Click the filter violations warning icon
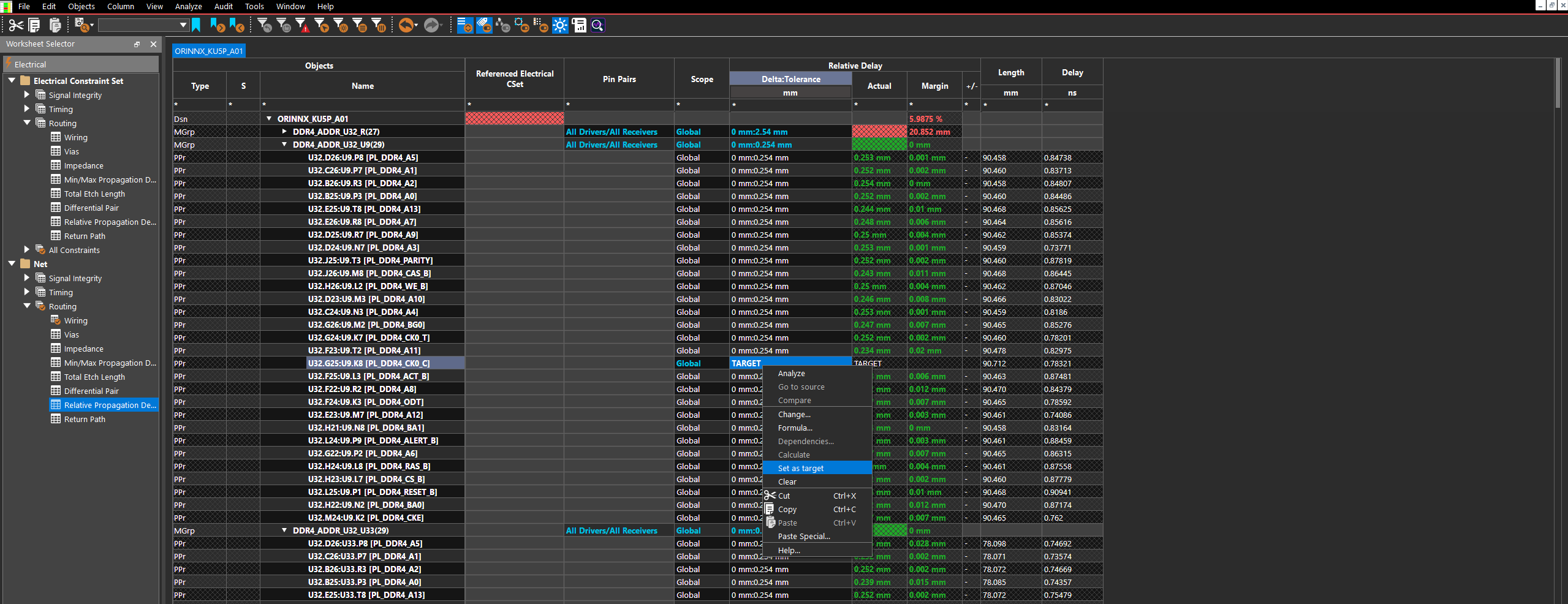This screenshot has height=604, width=1568. 302,25
